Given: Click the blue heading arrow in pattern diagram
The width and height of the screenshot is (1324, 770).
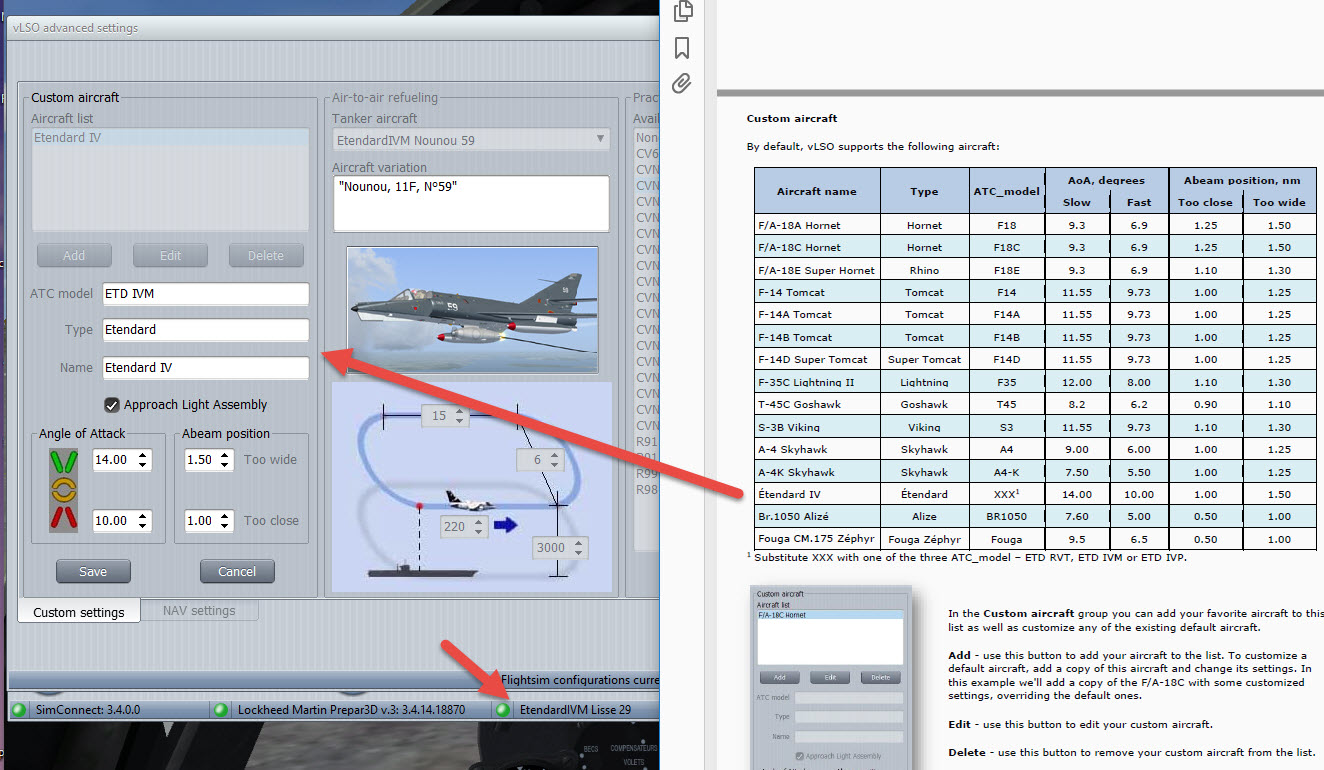Looking at the screenshot, I should click(x=506, y=525).
